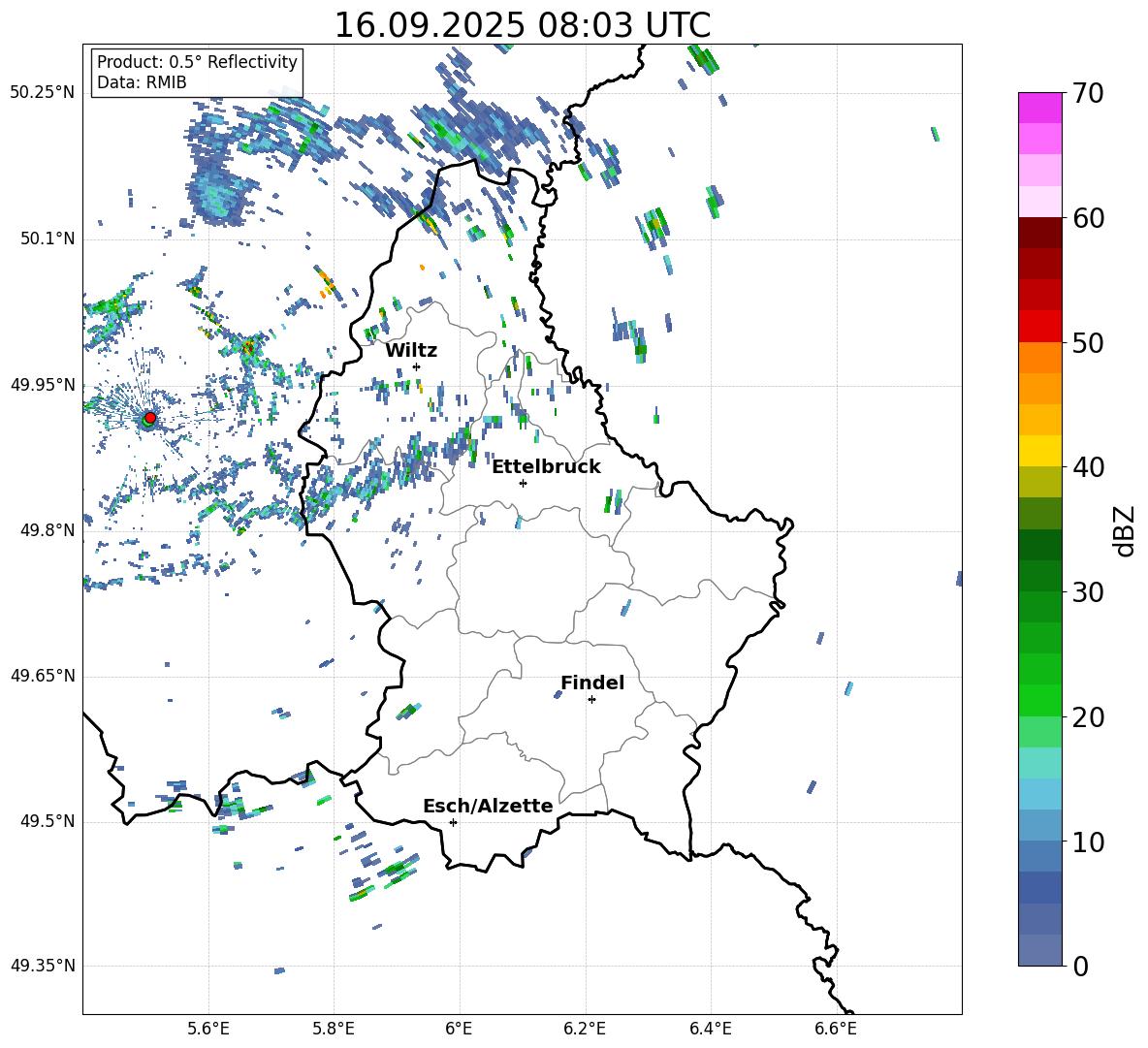The width and height of the screenshot is (1148, 1048).
Task: Click the Esch/Alzette station cross marker
Action: point(453,822)
